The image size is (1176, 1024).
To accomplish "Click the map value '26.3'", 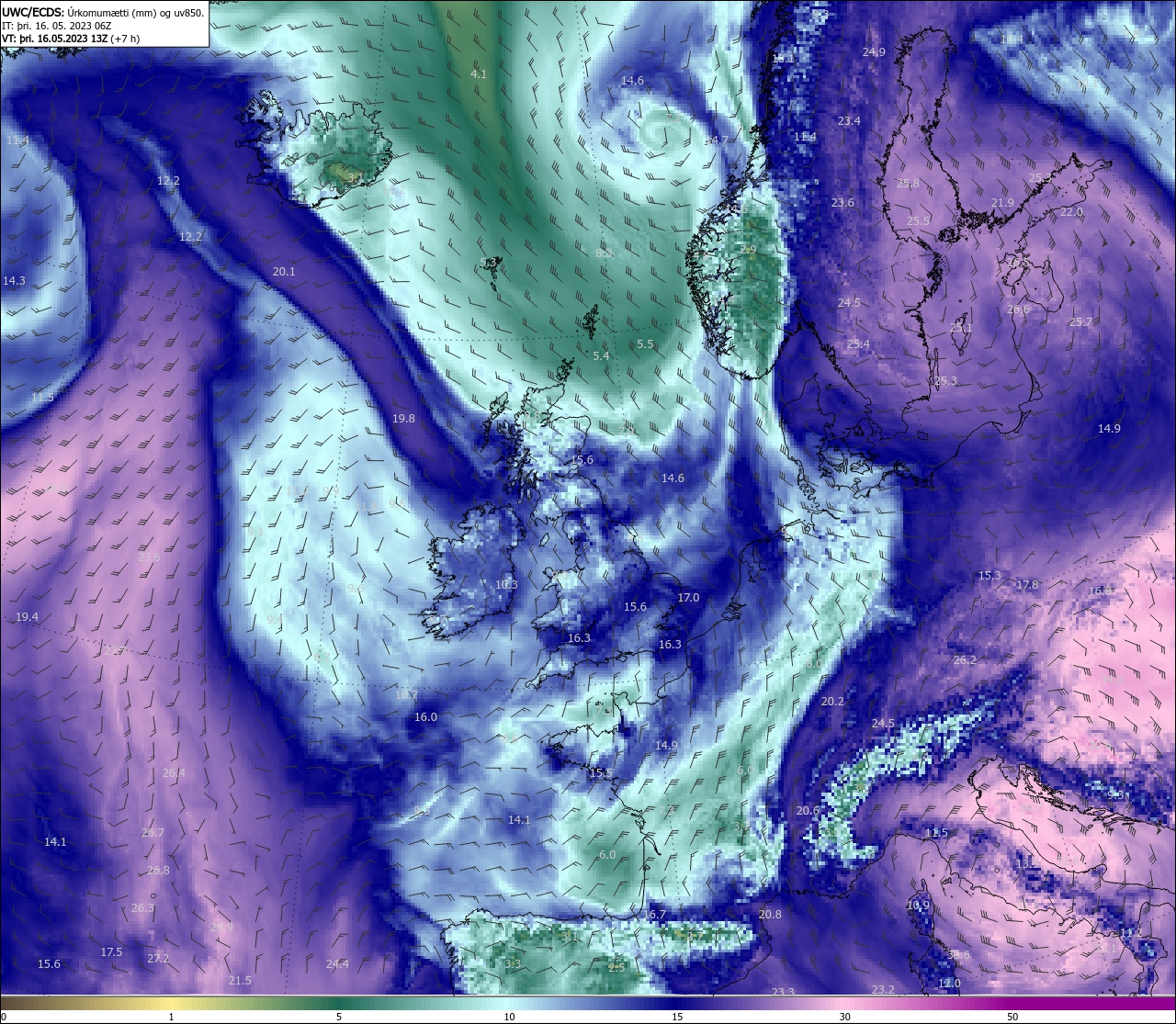I will (x=142, y=908).
